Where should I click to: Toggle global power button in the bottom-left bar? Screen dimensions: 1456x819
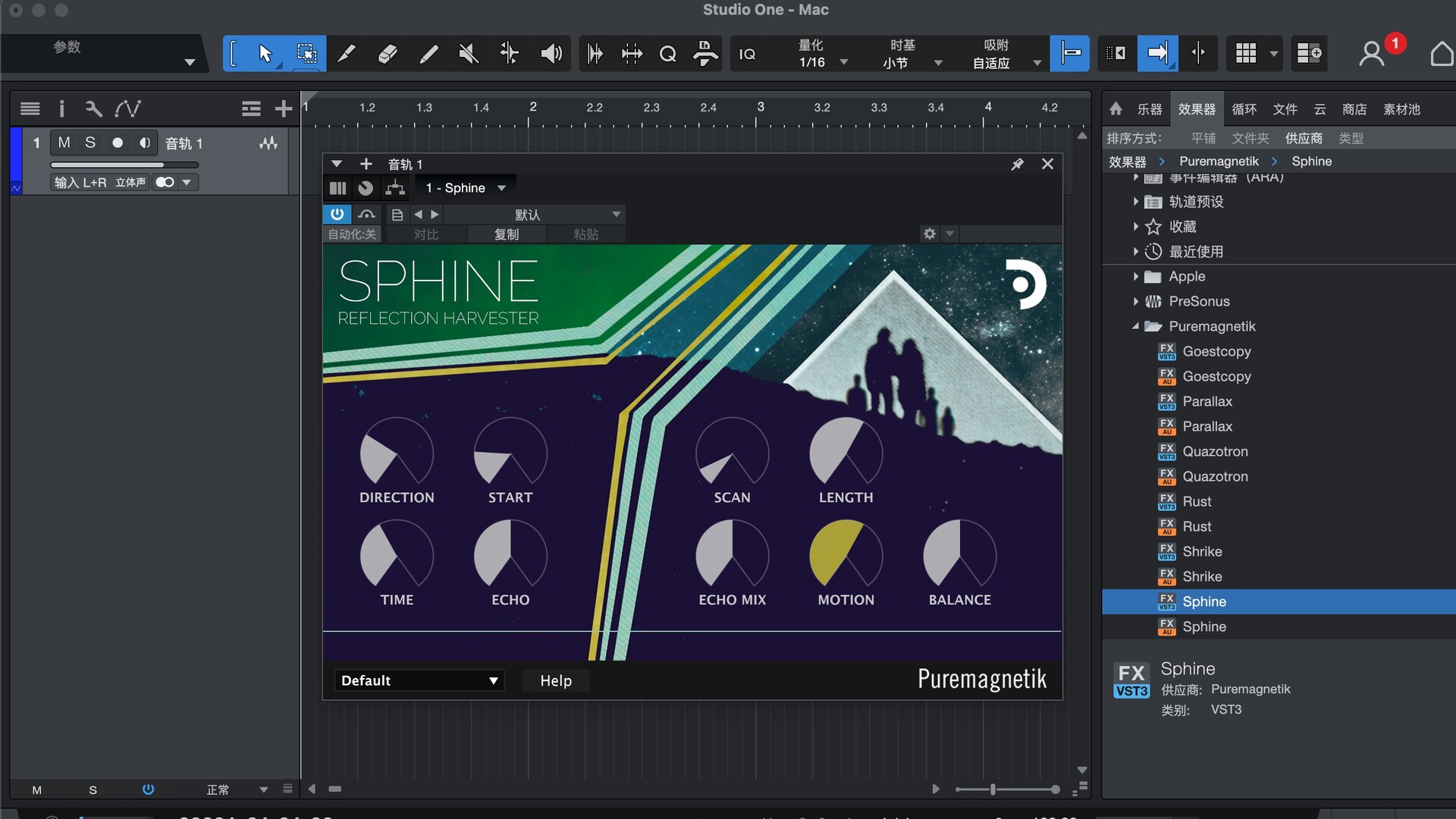coord(149,789)
